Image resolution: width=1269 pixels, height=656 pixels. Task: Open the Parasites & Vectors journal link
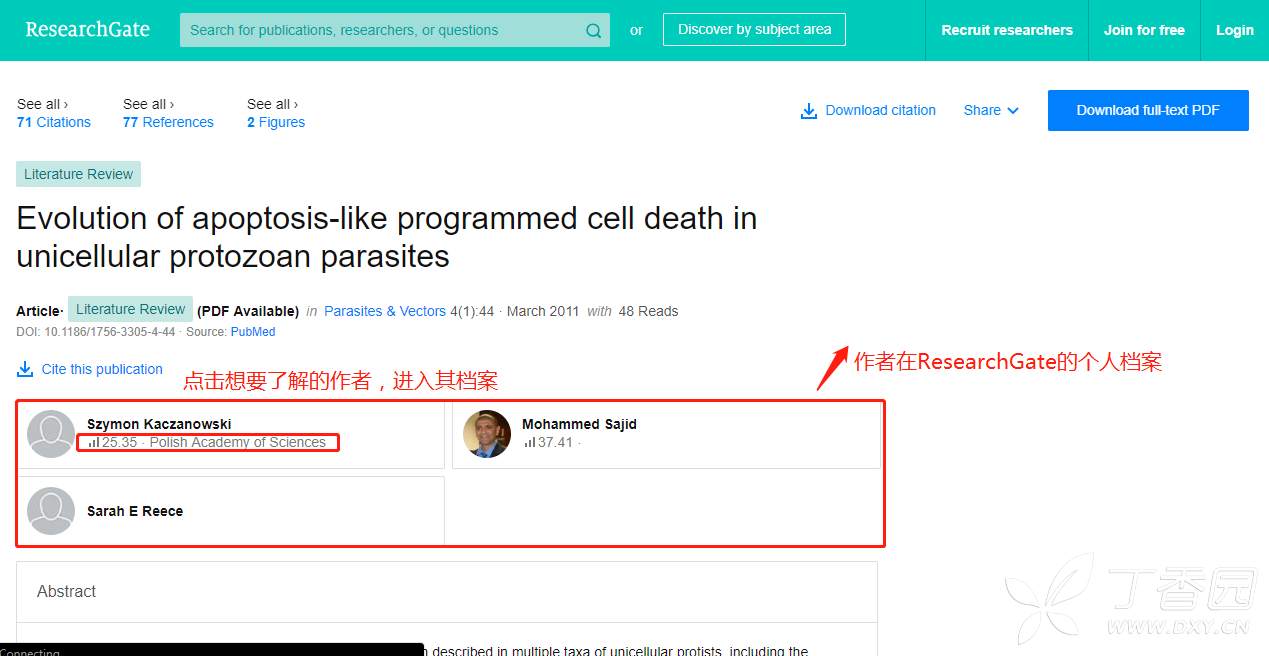click(385, 311)
